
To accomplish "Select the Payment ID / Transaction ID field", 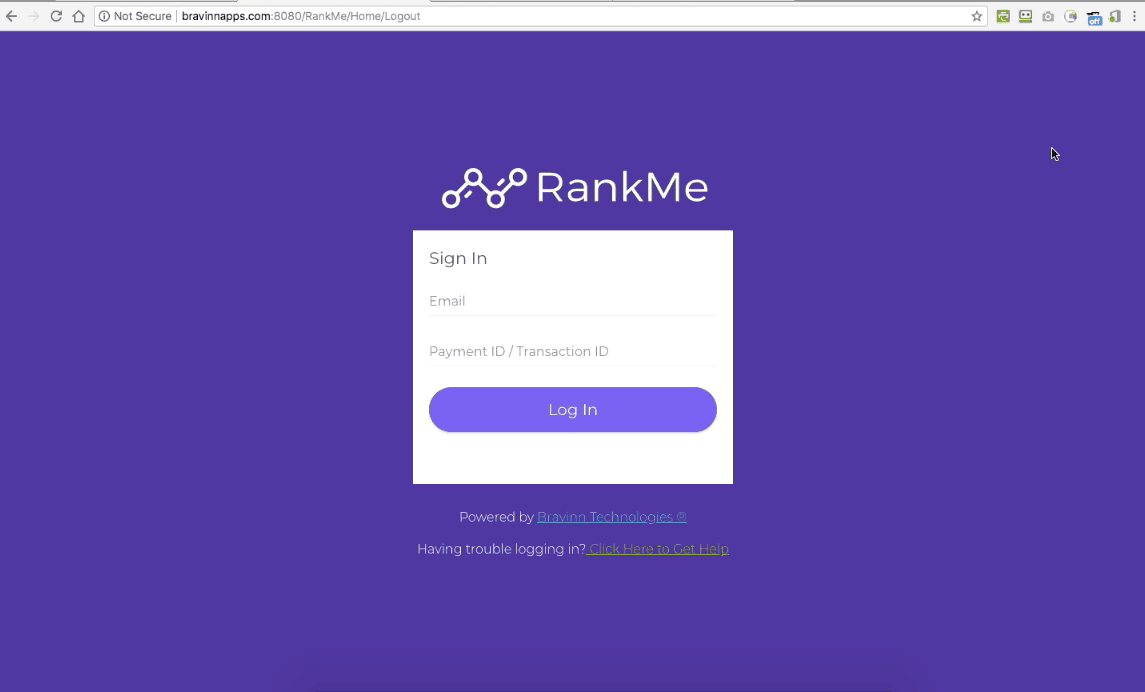I will pyautogui.click(x=572, y=351).
